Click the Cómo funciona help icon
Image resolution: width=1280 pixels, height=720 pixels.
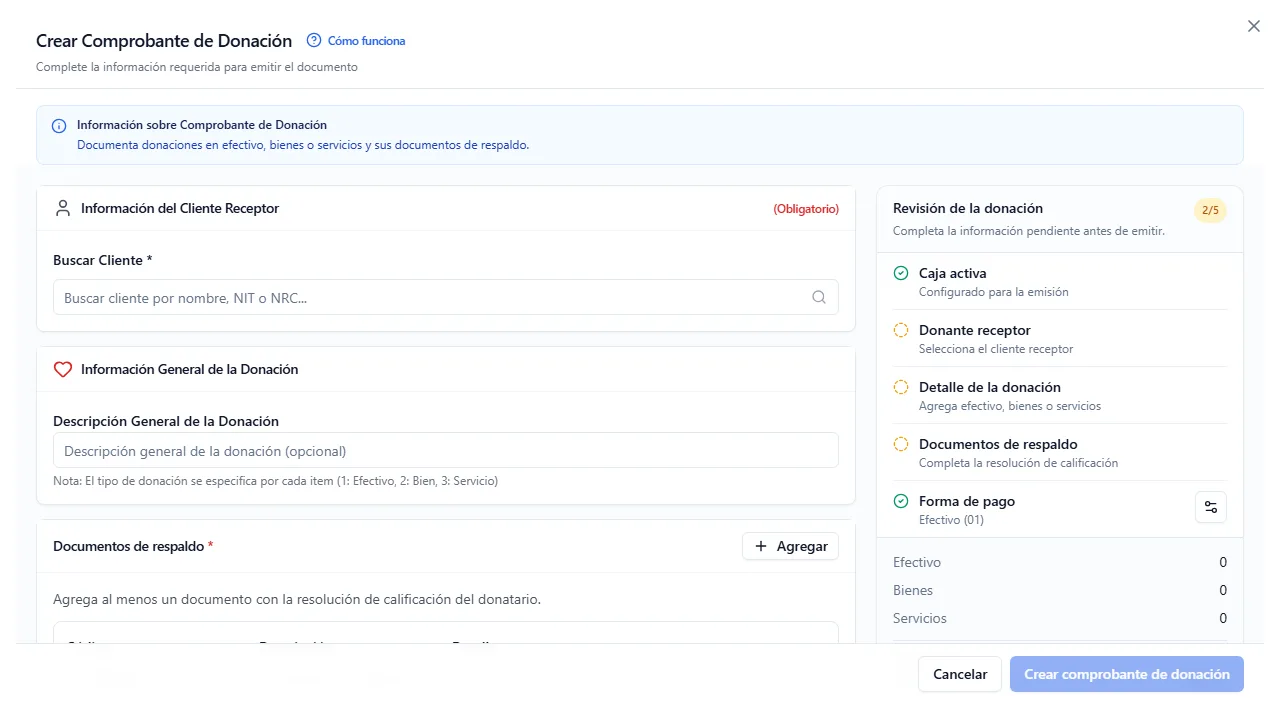(314, 41)
